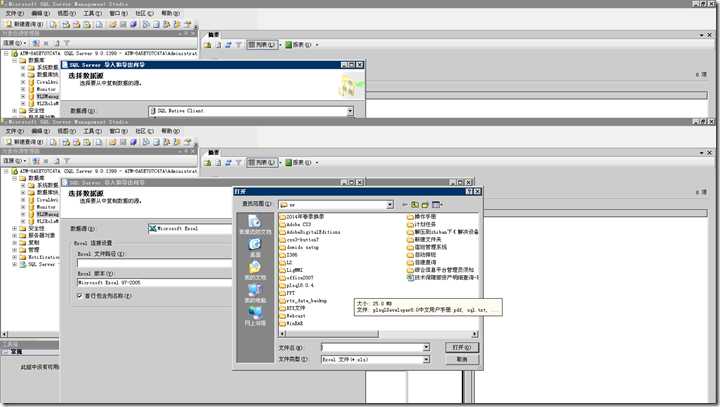Open the 查找范围 look-in dropdown
The height and width of the screenshot is (407, 720).
pyautogui.click(x=390, y=204)
